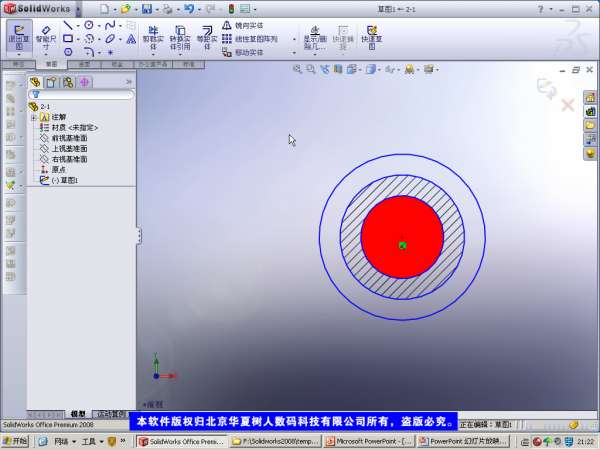Open the Linear Sketch Pattern dropdown arrow
Image resolution: width=600 pixels, height=450 pixels.
click(294, 39)
